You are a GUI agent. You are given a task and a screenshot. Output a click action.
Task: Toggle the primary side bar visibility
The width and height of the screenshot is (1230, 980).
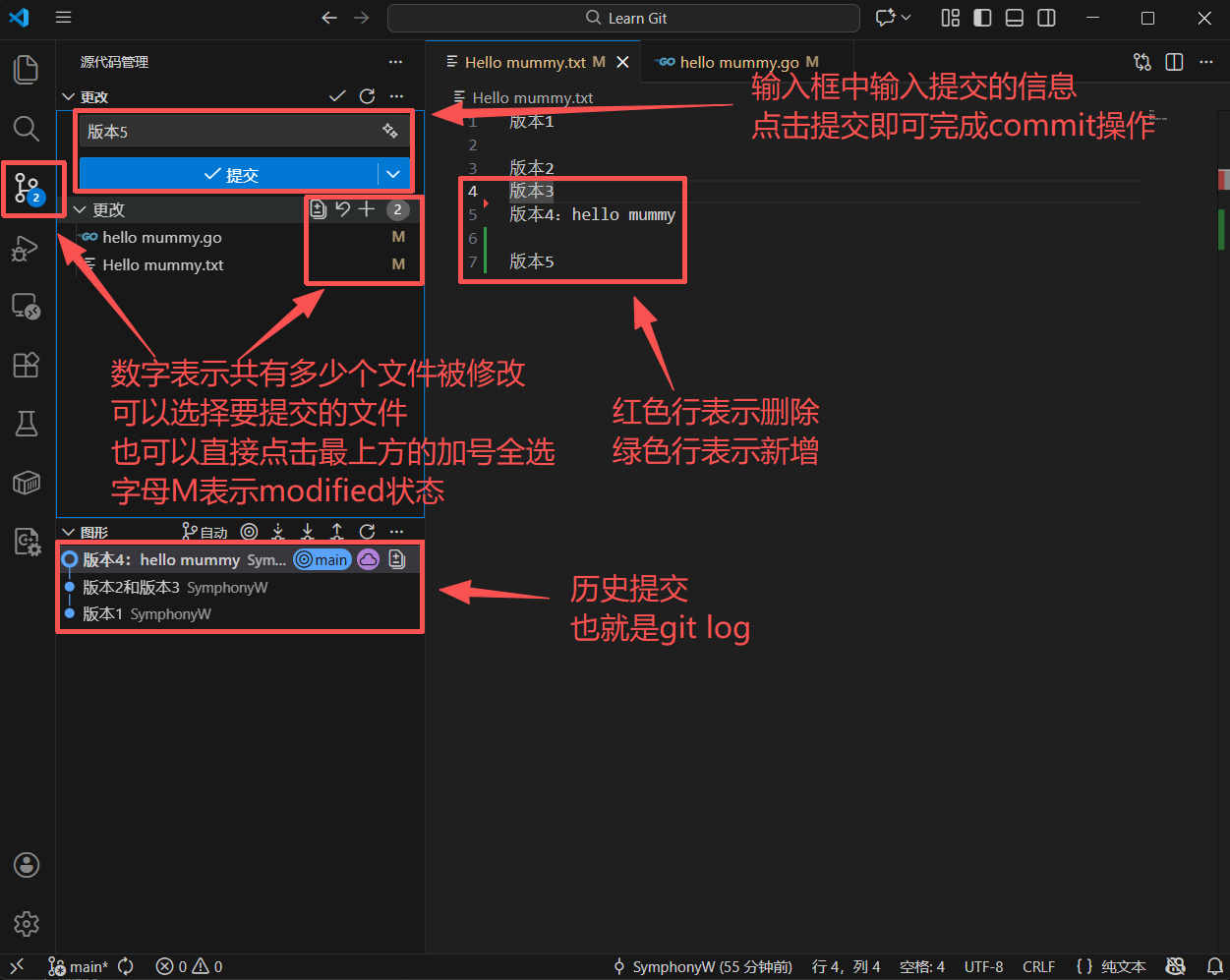[x=982, y=18]
